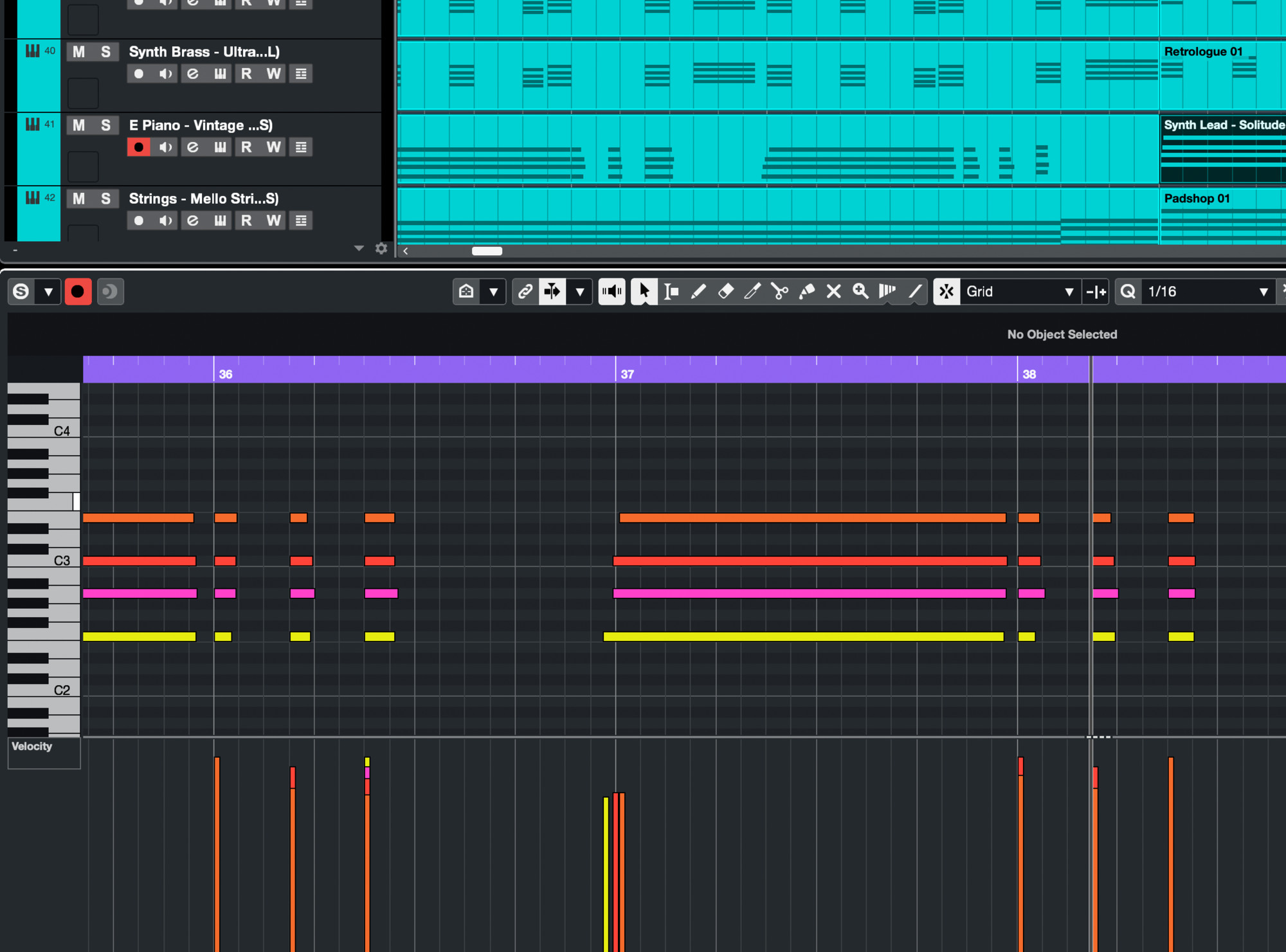The width and height of the screenshot is (1286, 952).
Task: Click bar 37 in the Key Editor ruler
Action: point(627,374)
